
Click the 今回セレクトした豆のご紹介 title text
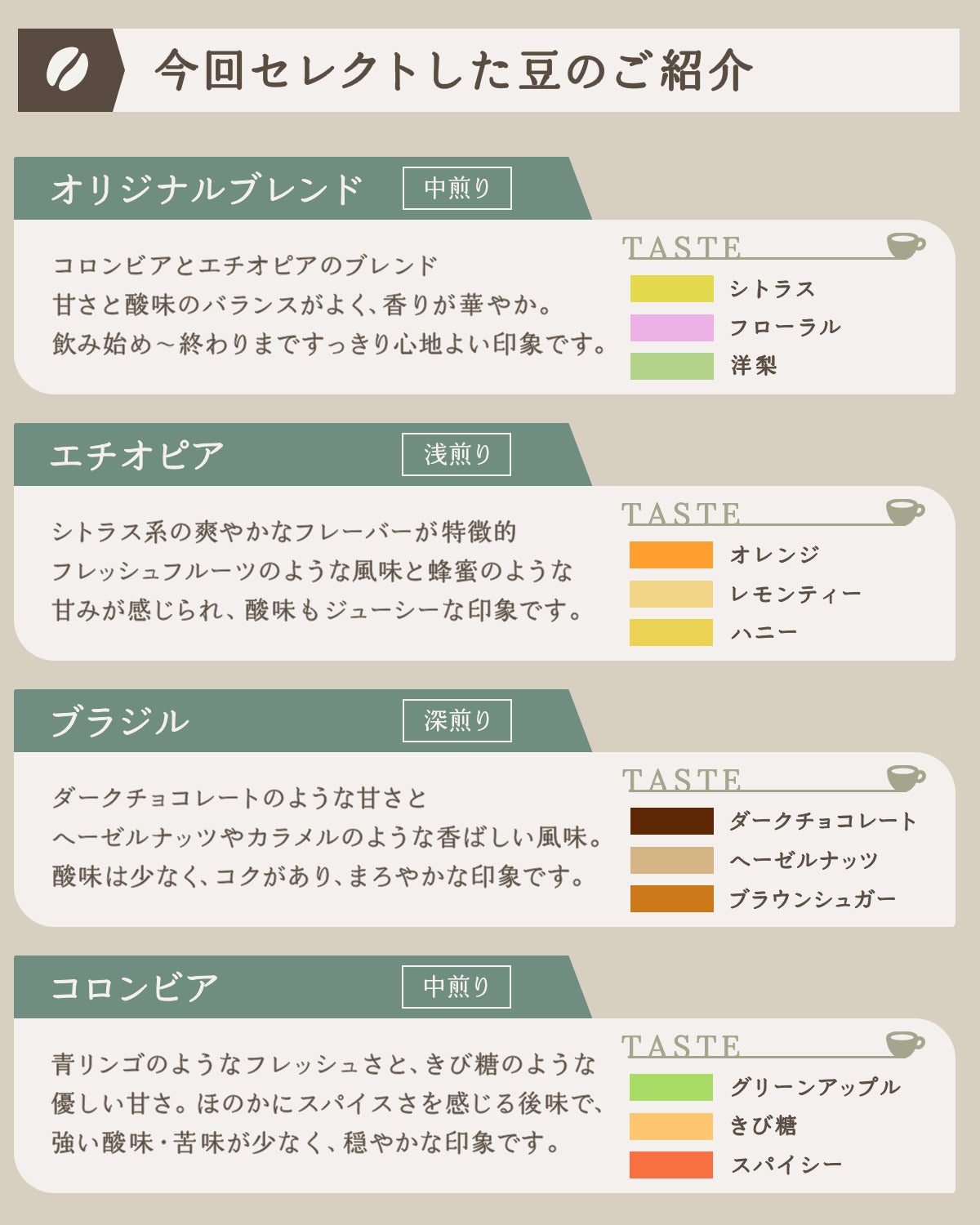point(453,70)
